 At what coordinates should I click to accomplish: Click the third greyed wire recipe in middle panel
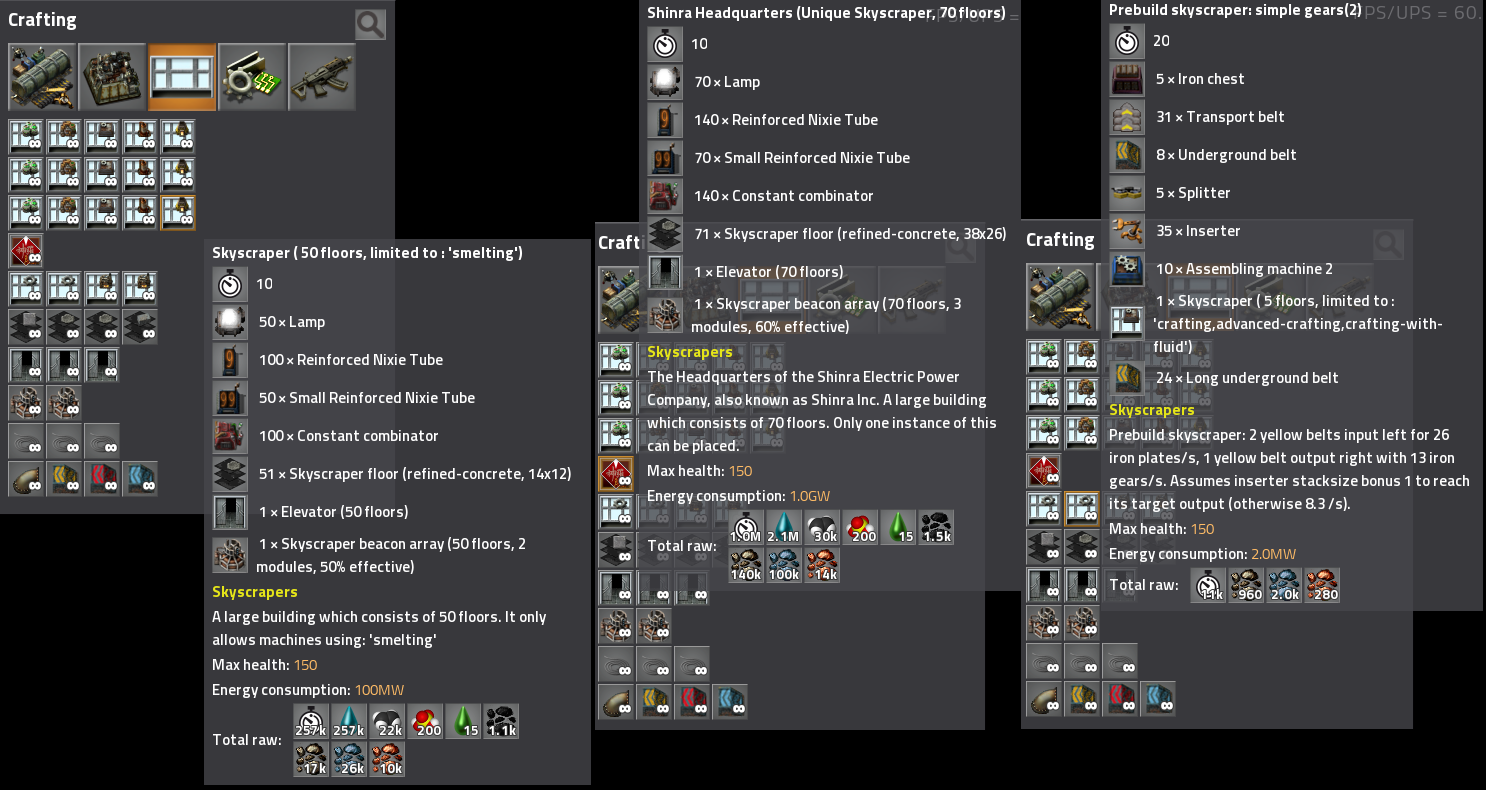(x=692, y=664)
